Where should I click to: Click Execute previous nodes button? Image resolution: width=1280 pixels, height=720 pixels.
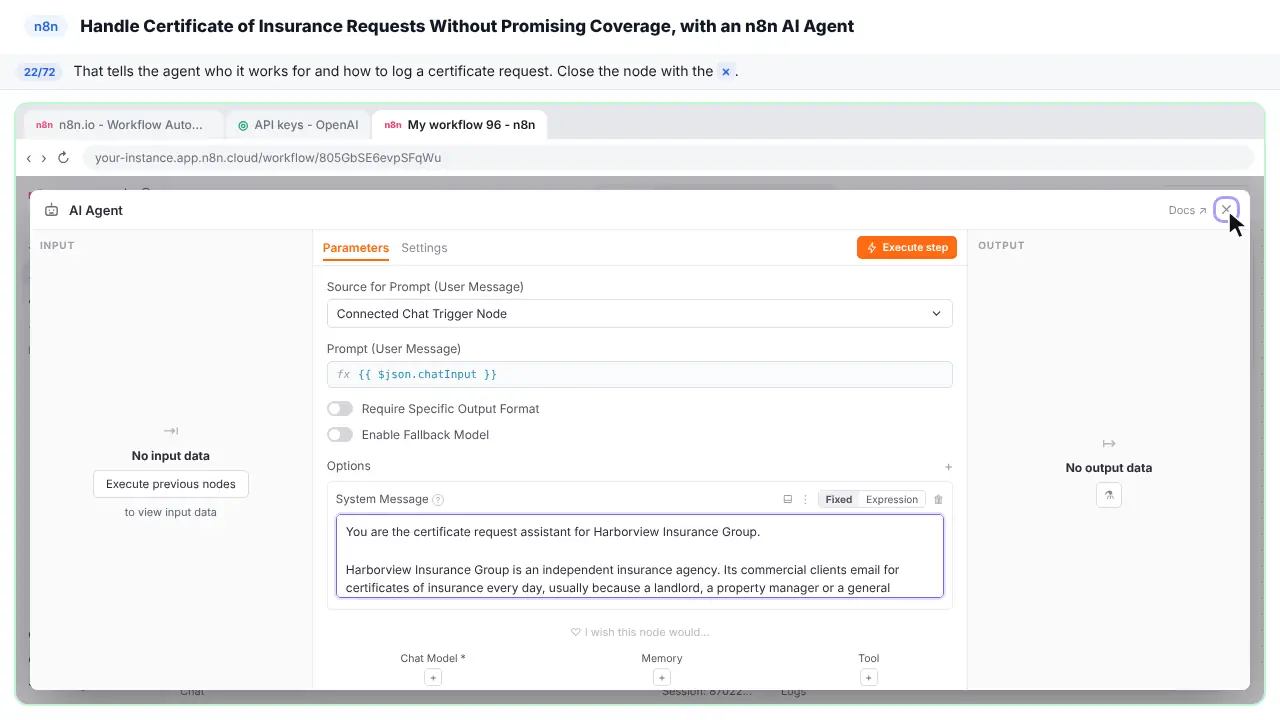[171, 484]
